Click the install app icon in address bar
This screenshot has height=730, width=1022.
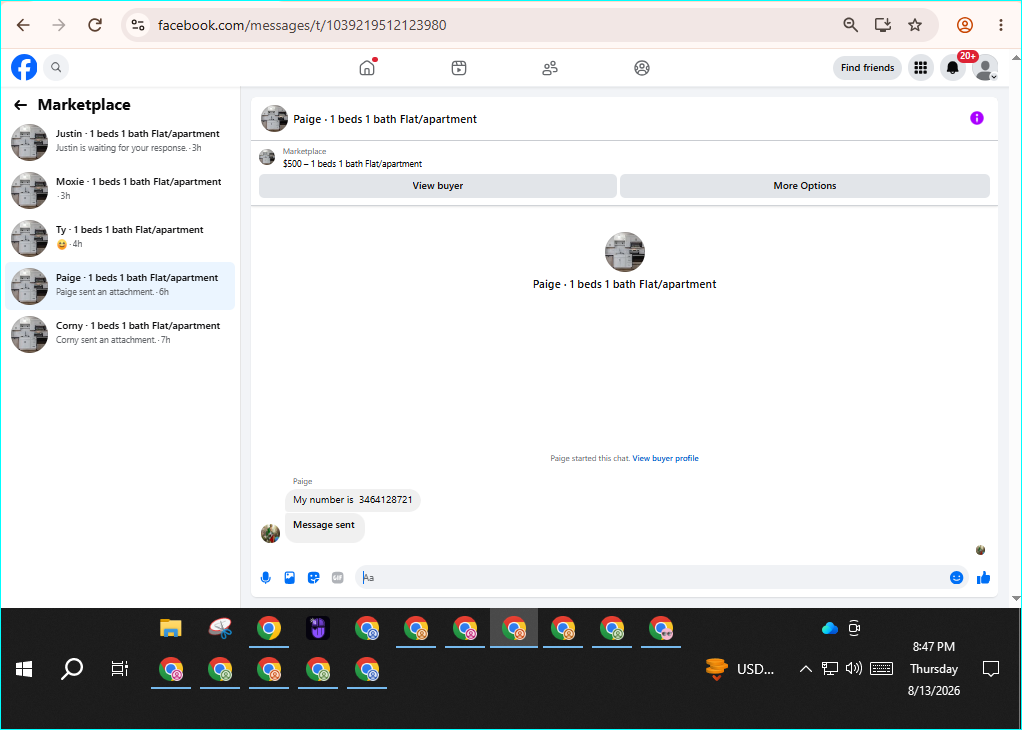(x=883, y=25)
